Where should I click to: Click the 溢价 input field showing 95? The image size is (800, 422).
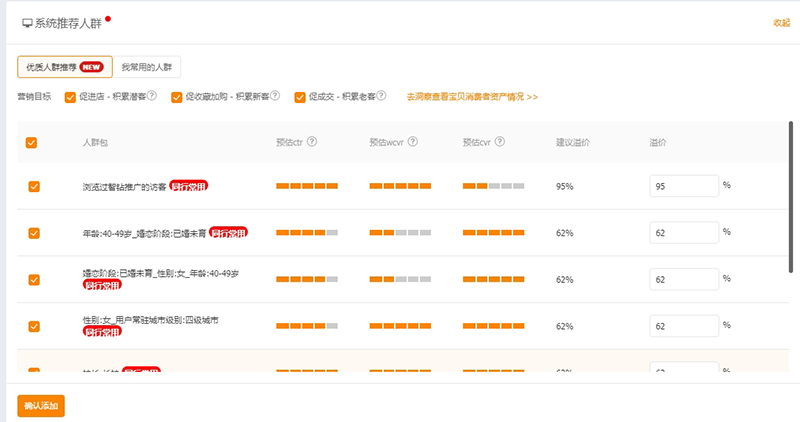pos(683,187)
